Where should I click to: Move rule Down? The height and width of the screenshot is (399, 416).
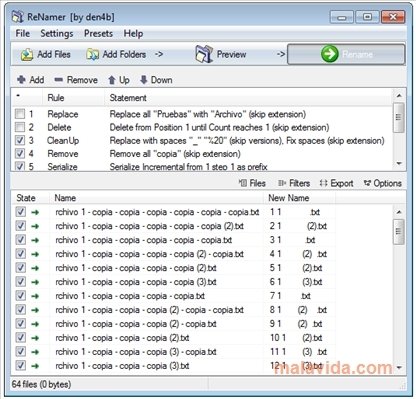pyautogui.click(x=156, y=80)
